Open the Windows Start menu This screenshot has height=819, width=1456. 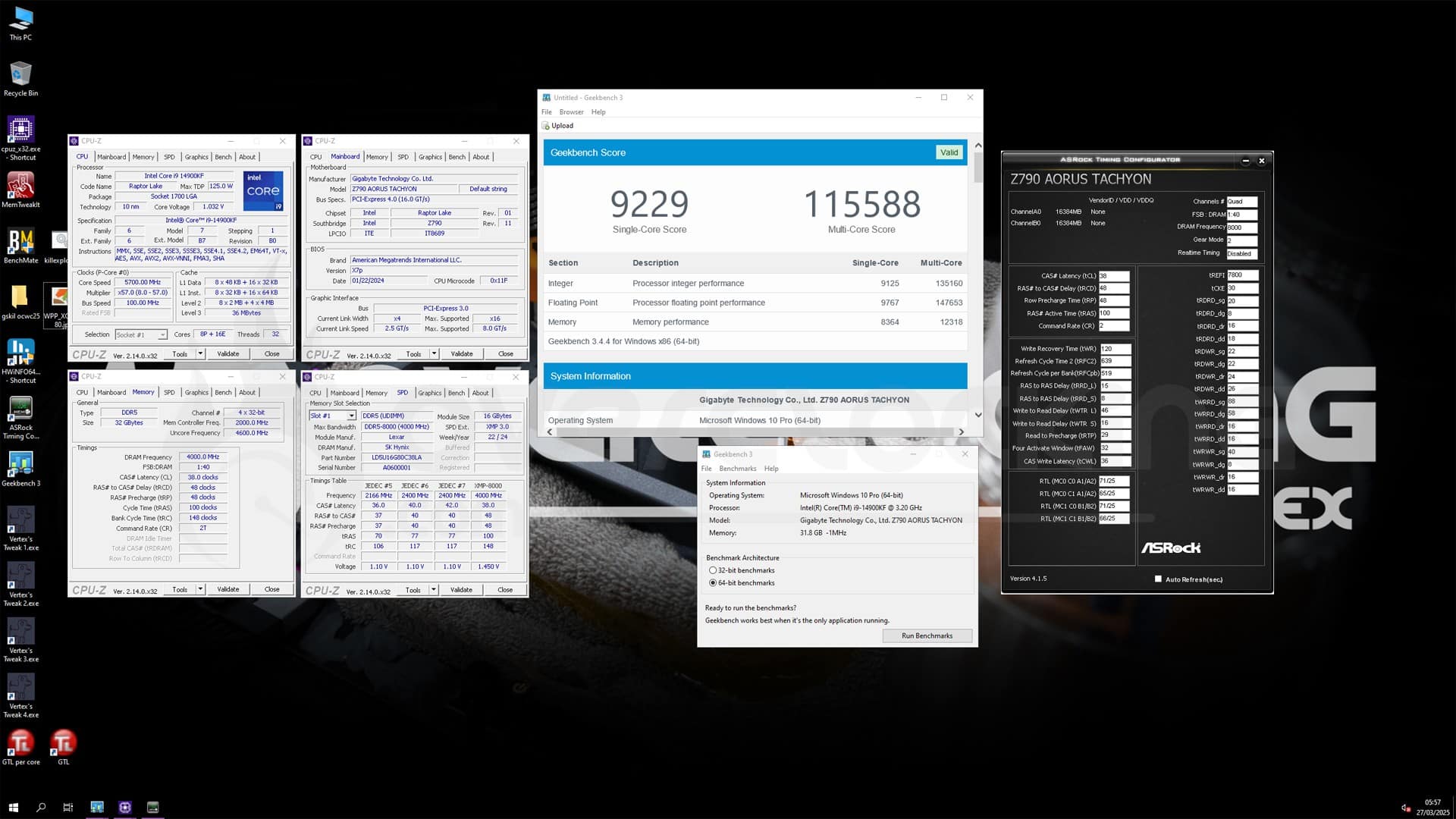click(13, 808)
